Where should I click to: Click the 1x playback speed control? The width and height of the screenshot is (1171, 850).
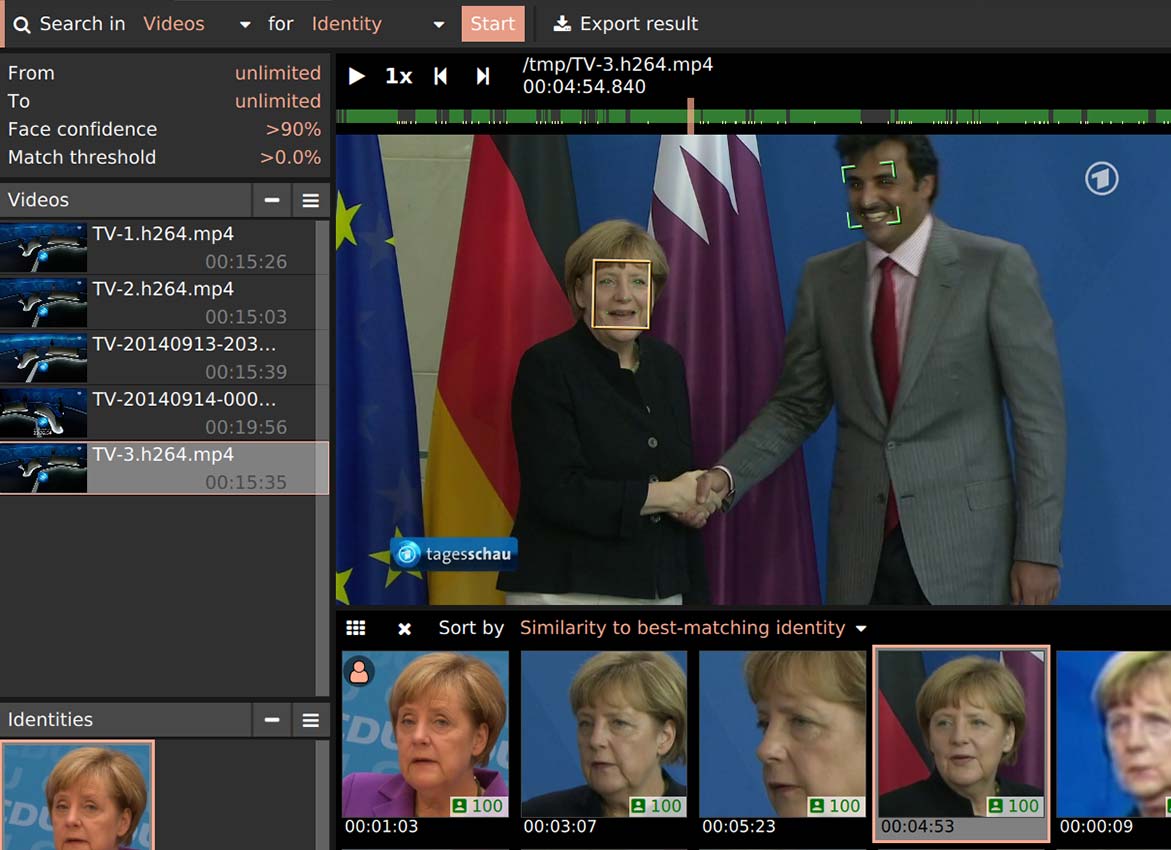coord(399,76)
